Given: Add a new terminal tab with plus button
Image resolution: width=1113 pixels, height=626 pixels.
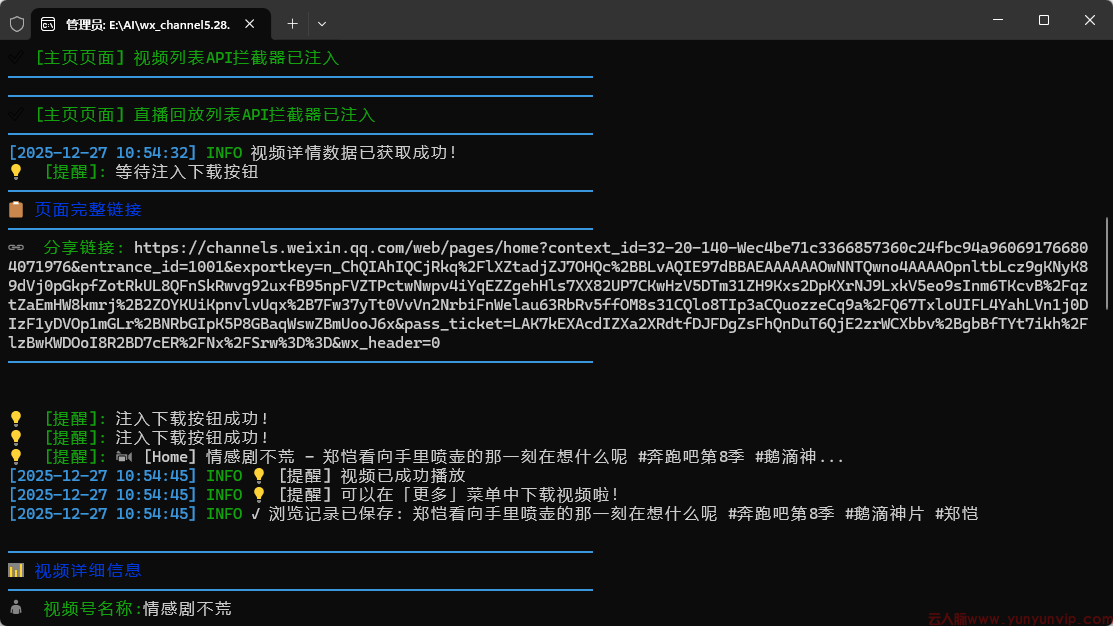Looking at the screenshot, I should pos(292,23).
